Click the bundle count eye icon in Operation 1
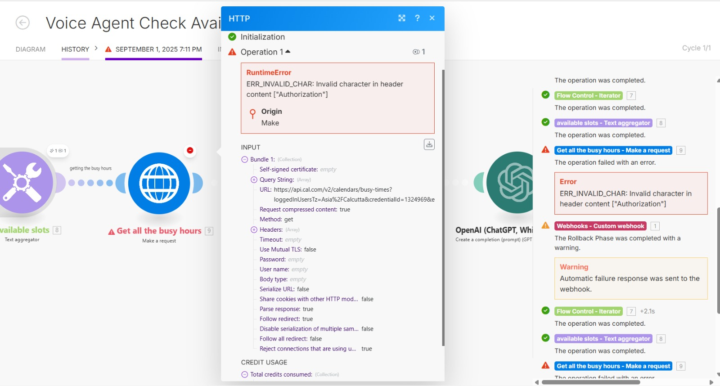 [x=416, y=52]
